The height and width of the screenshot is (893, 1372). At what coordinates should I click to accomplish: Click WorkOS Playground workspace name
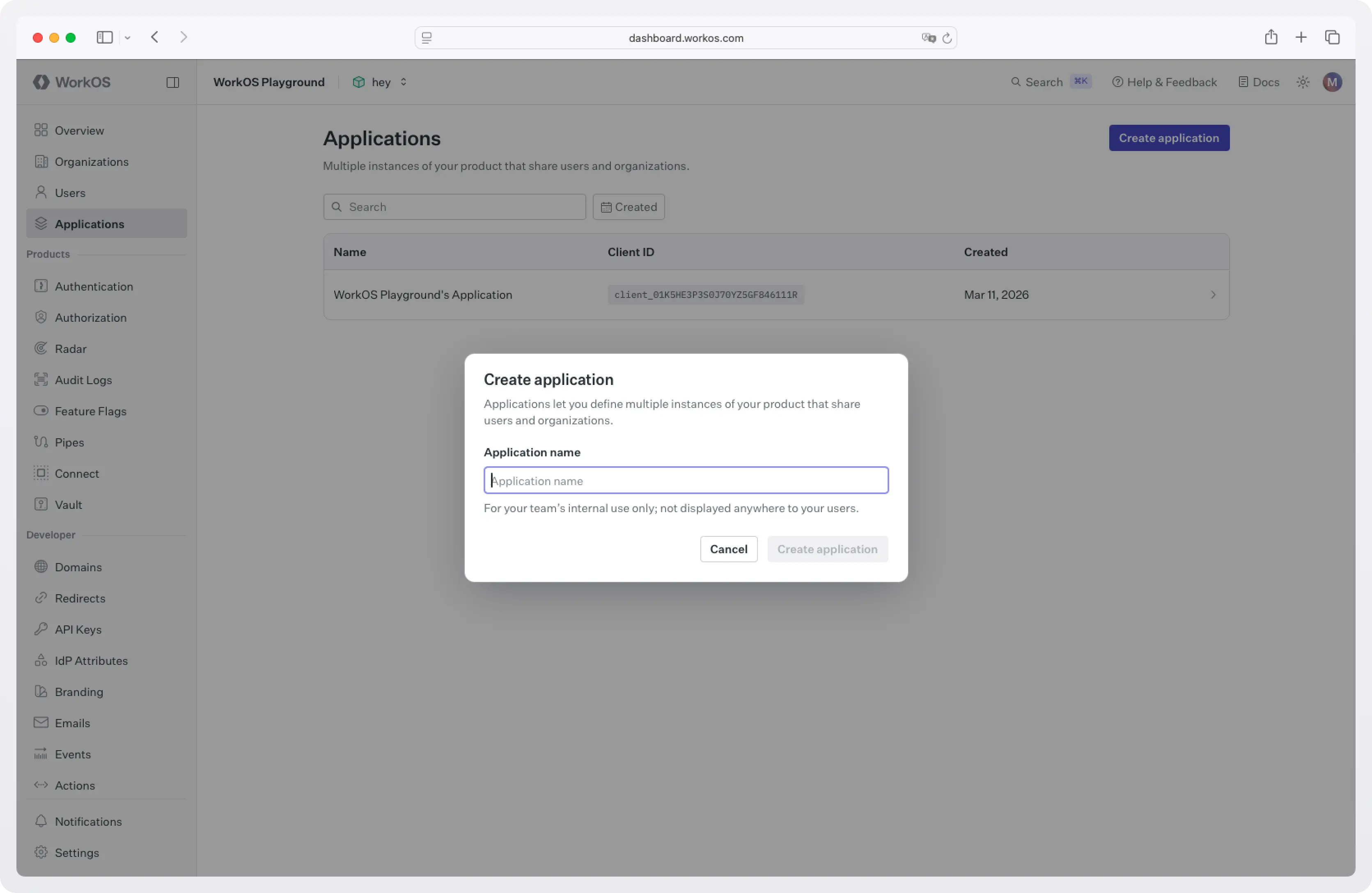click(x=268, y=82)
